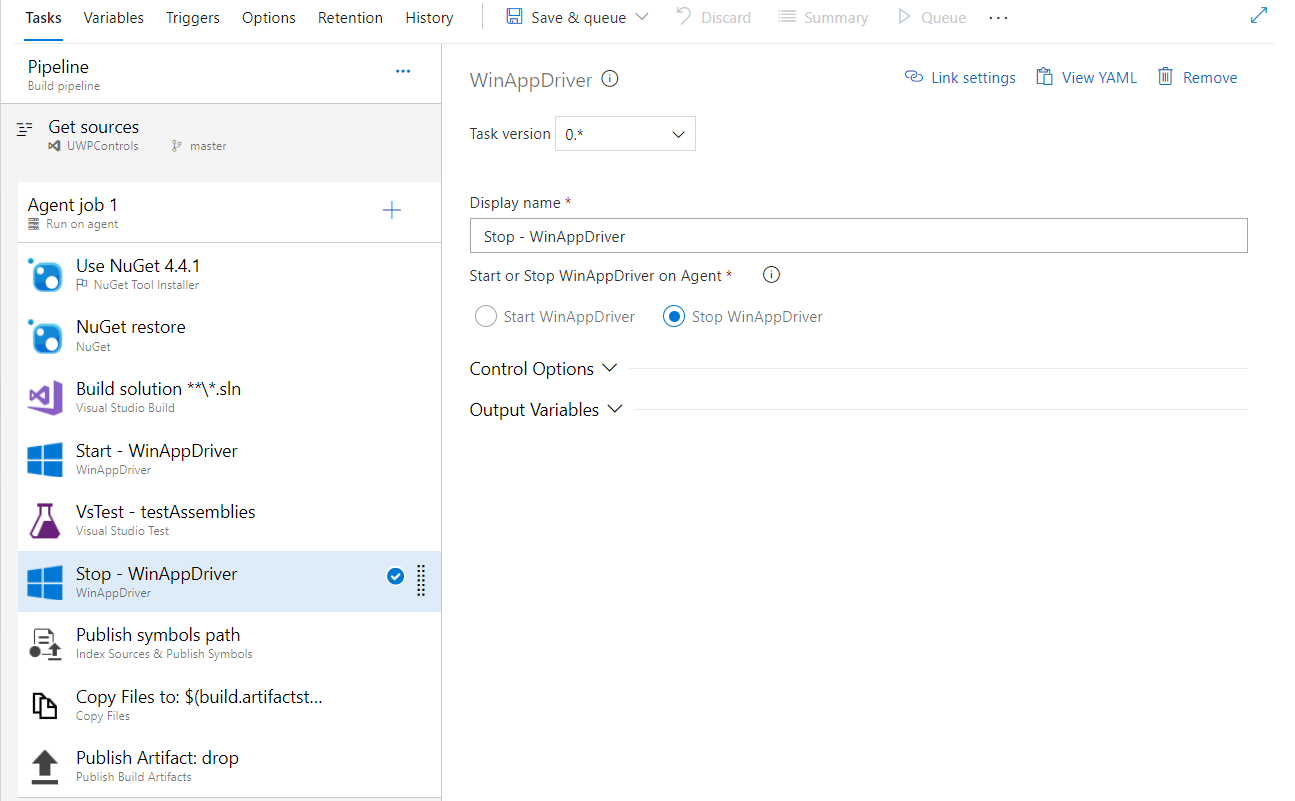1295x801 pixels.
Task: Switch to the Options tab
Action: (x=269, y=18)
